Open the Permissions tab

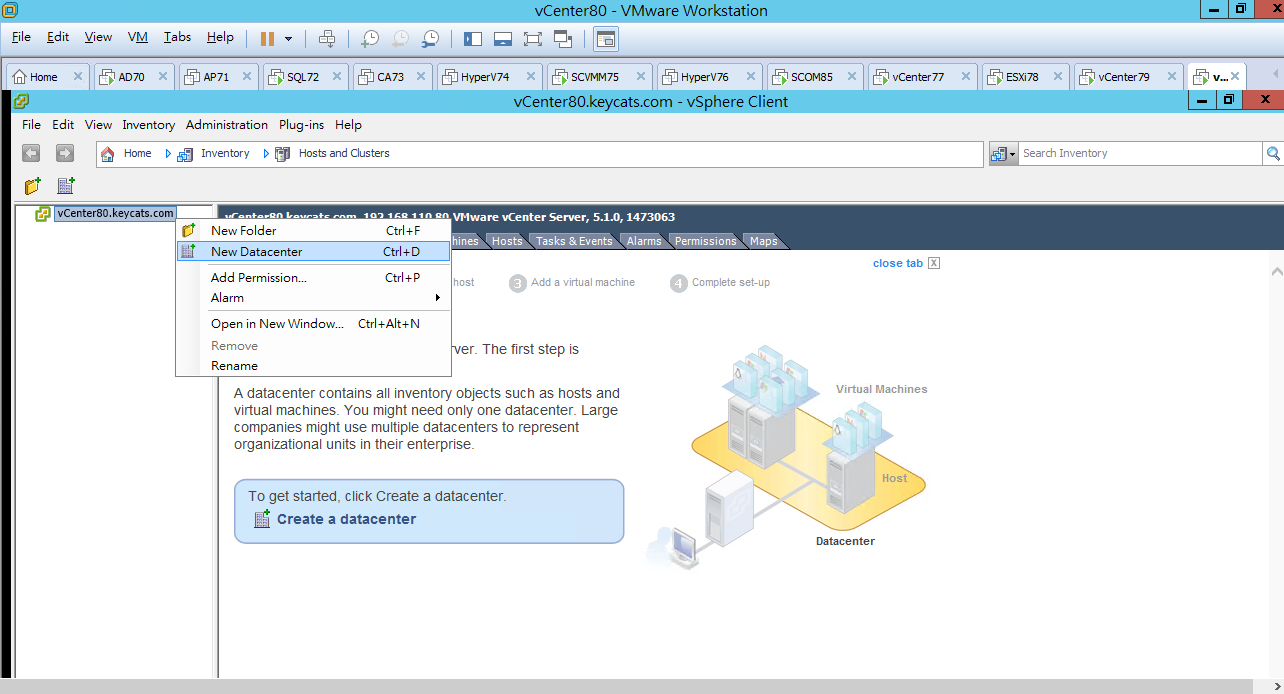coord(705,241)
